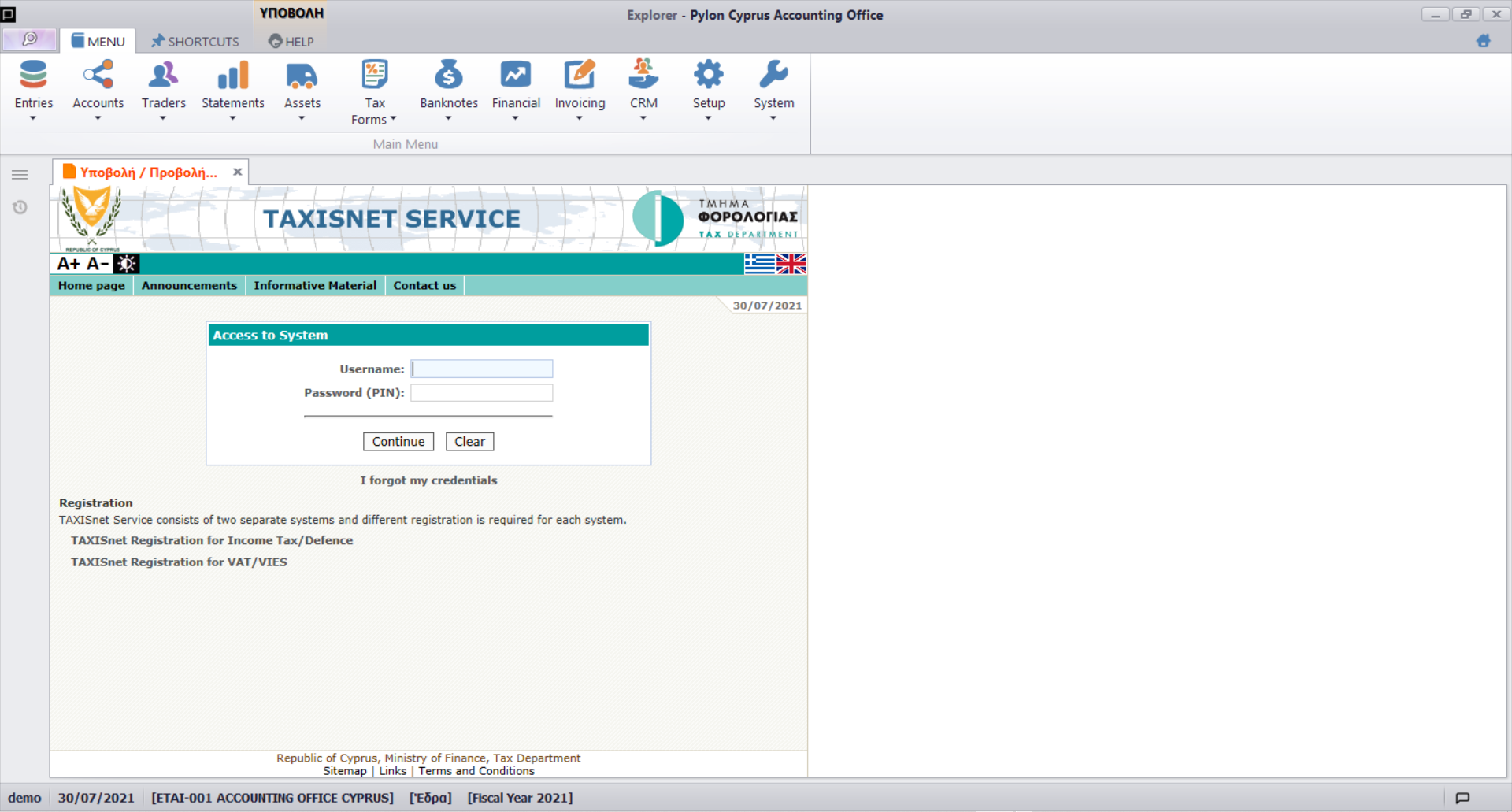The height and width of the screenshot is (812, 1512).
Task: Expand the Tax Forms dropdown
Action: [393, 120]
